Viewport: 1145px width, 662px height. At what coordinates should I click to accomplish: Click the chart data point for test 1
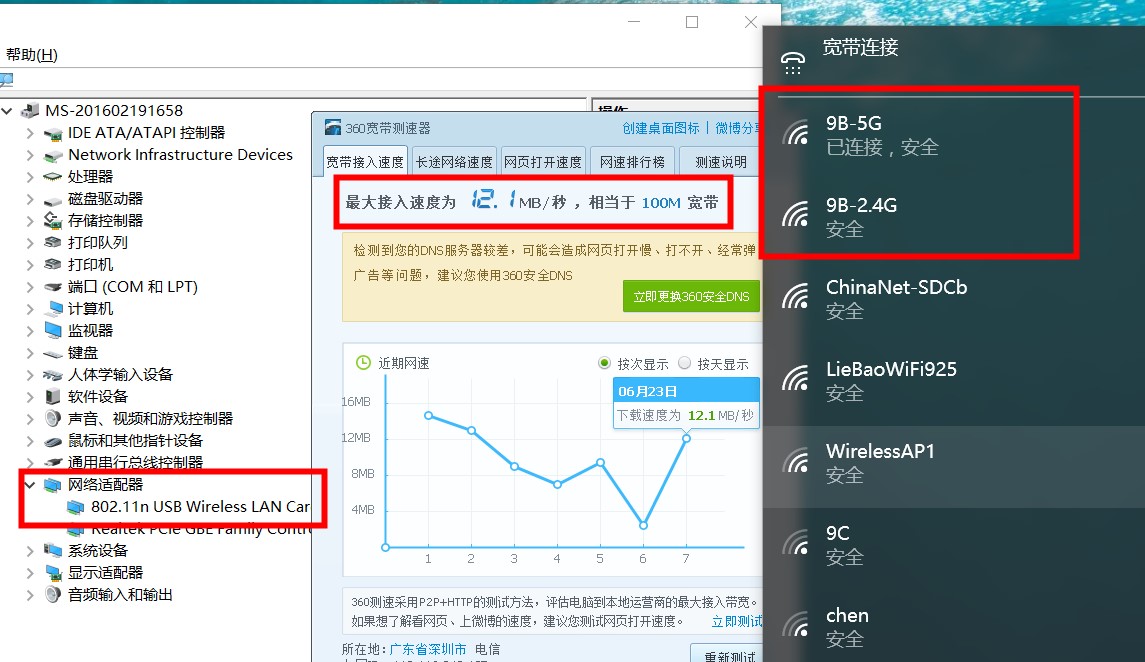pyautogui.click(x=429, y=415)
